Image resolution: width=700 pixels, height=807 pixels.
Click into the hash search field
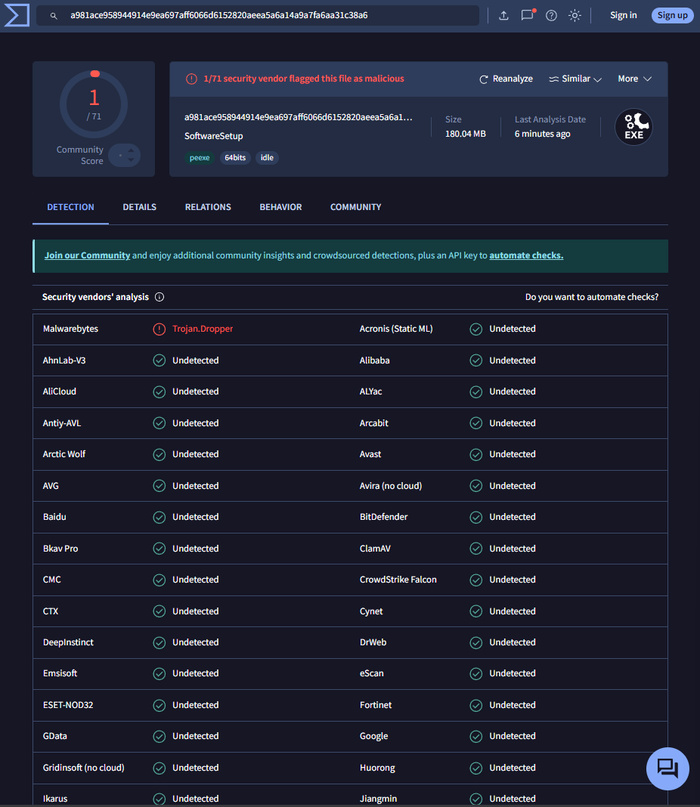coord(260,16)
